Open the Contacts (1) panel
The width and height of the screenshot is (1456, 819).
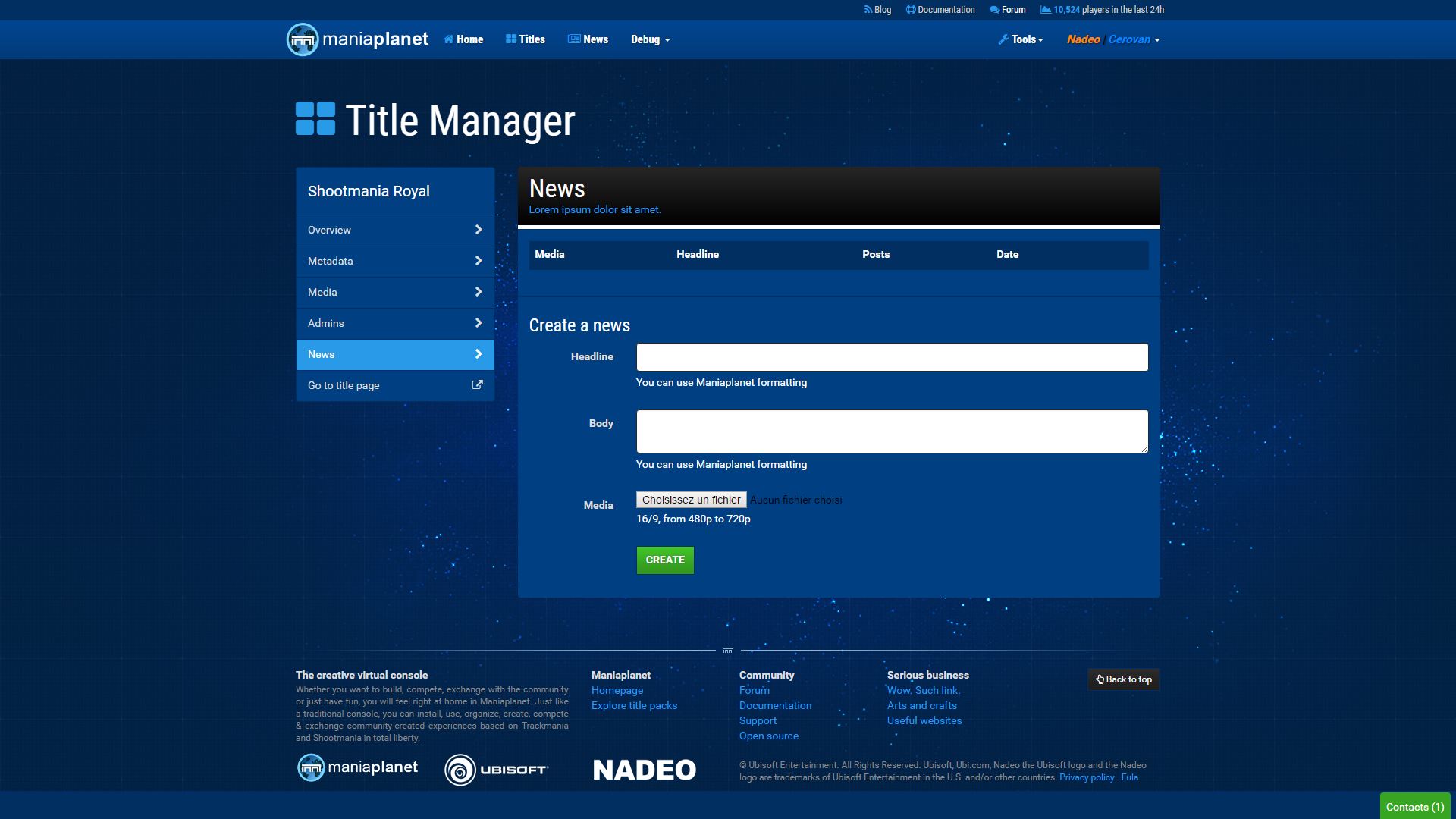pyautogui.click(x=1414, y=807)
